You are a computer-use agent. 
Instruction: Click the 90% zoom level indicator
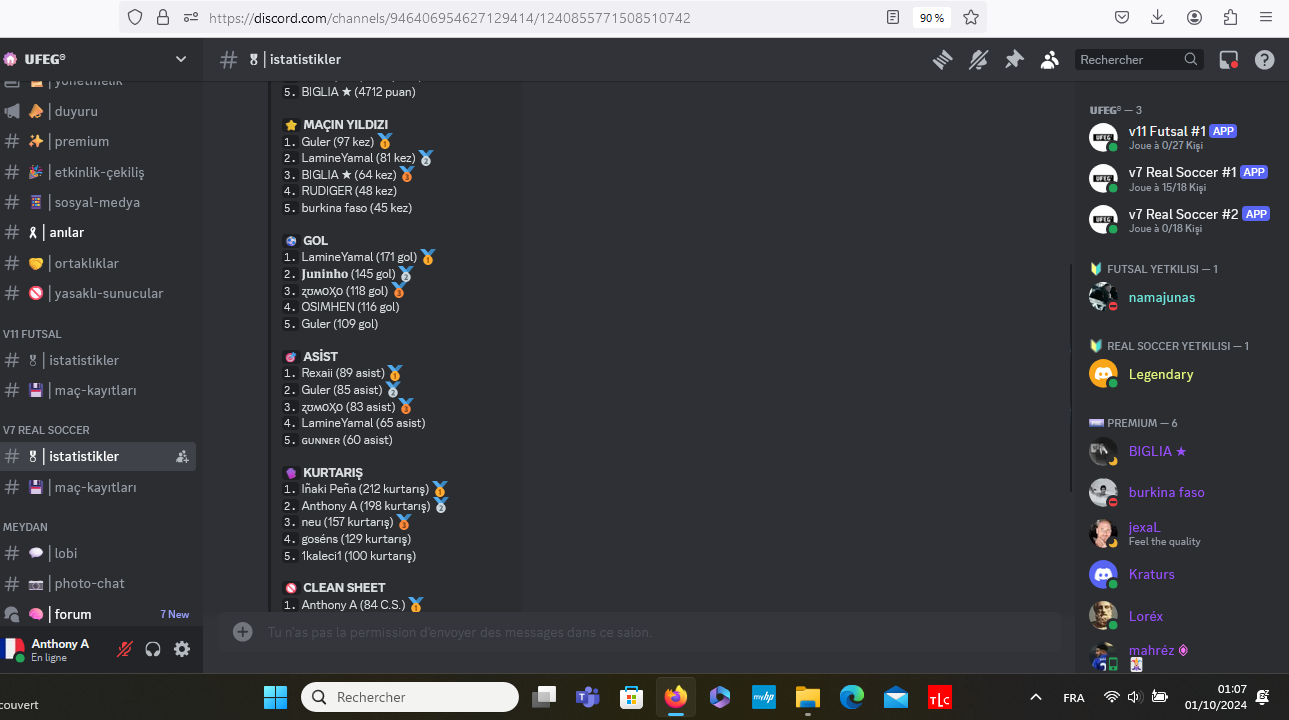[931, 18]
